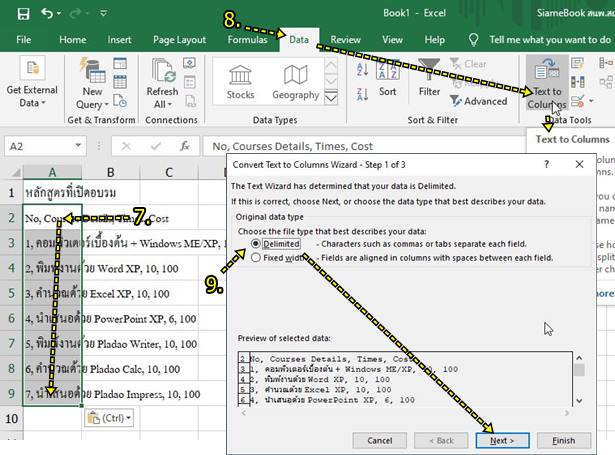The image size is (615, 455).
Task: Select the Delimited radio option
Action: point(255,244)
